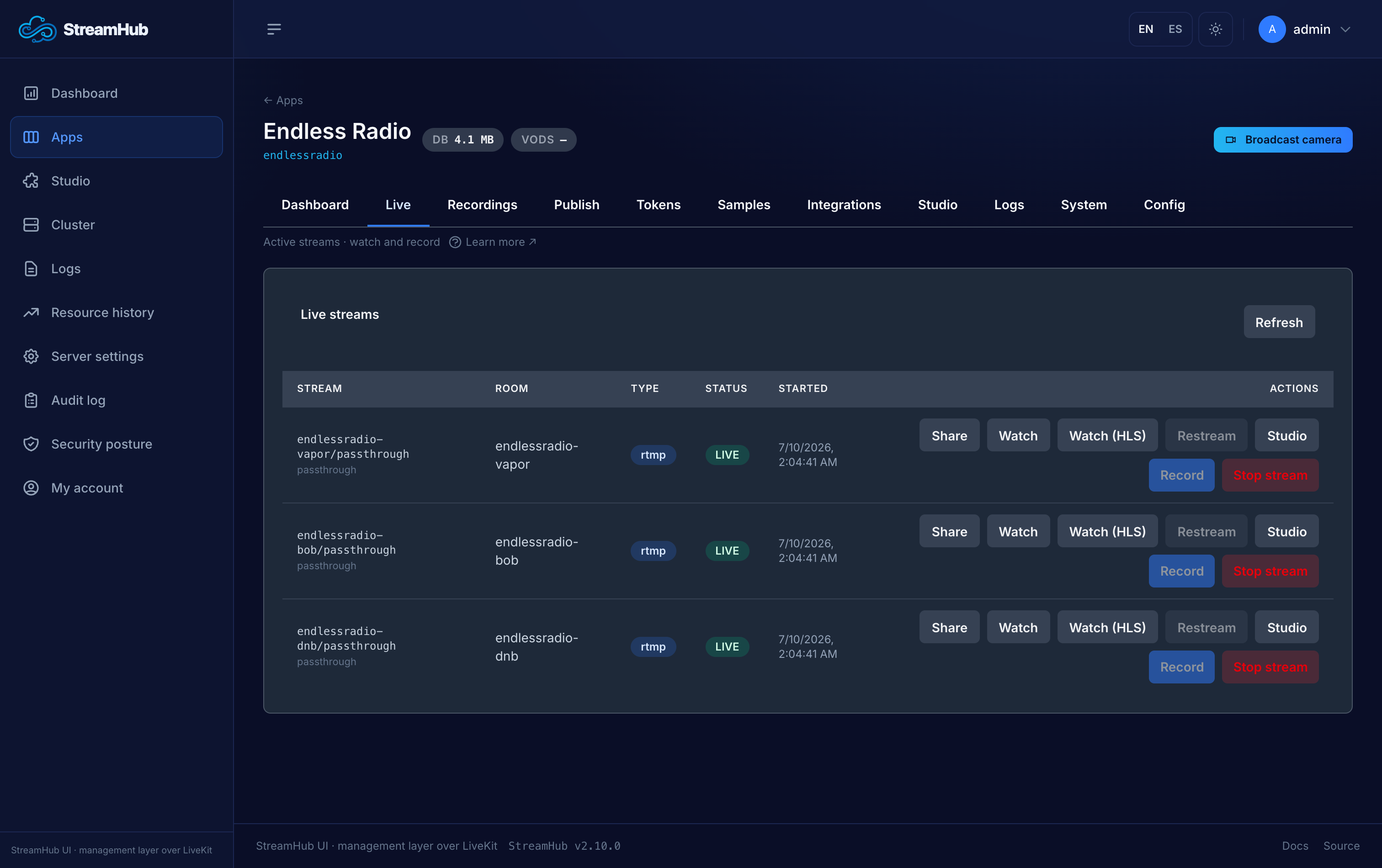Viewport: 1382px width, 868px height.
Task: Watch the endlessradio-dnb stream
Action: pyautogui.click(x=1018, y=627)
